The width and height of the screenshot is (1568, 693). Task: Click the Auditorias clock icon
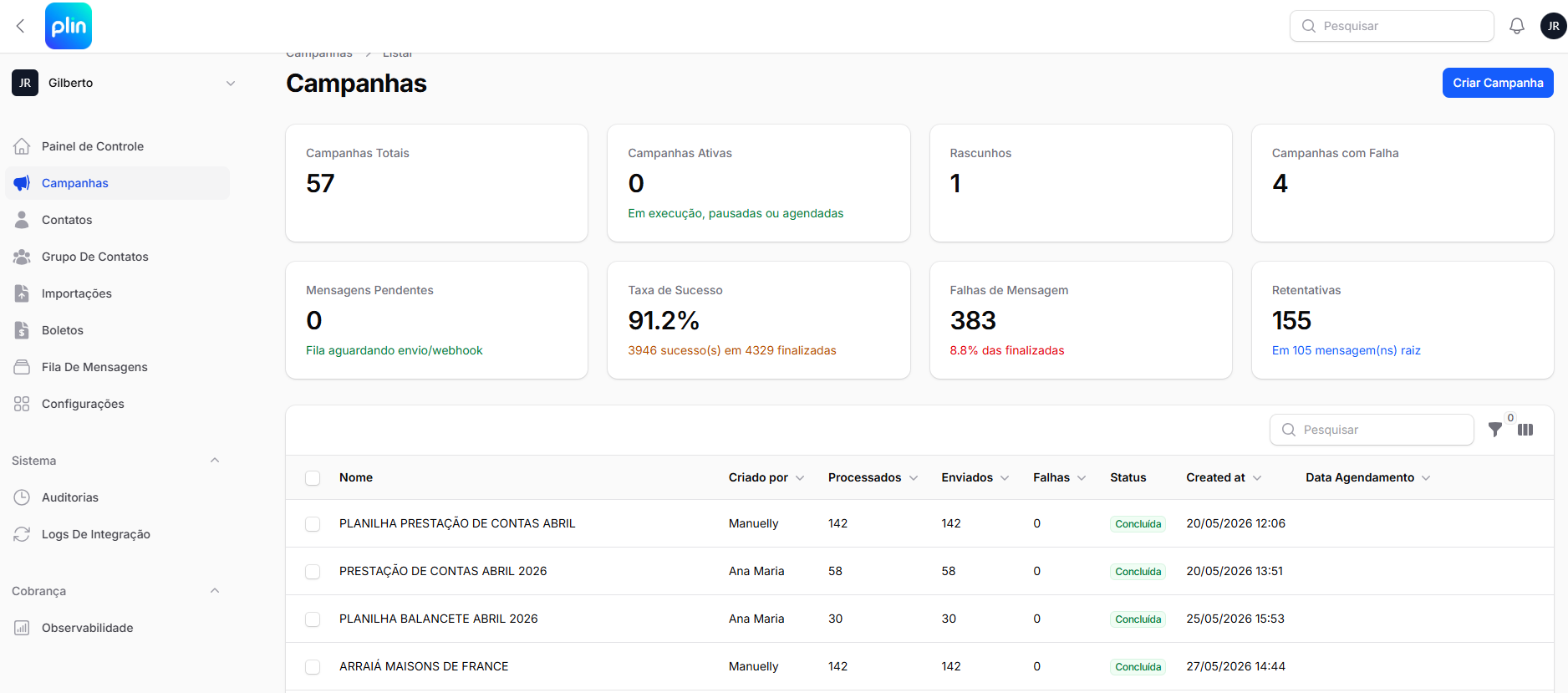tap(22, 497)
